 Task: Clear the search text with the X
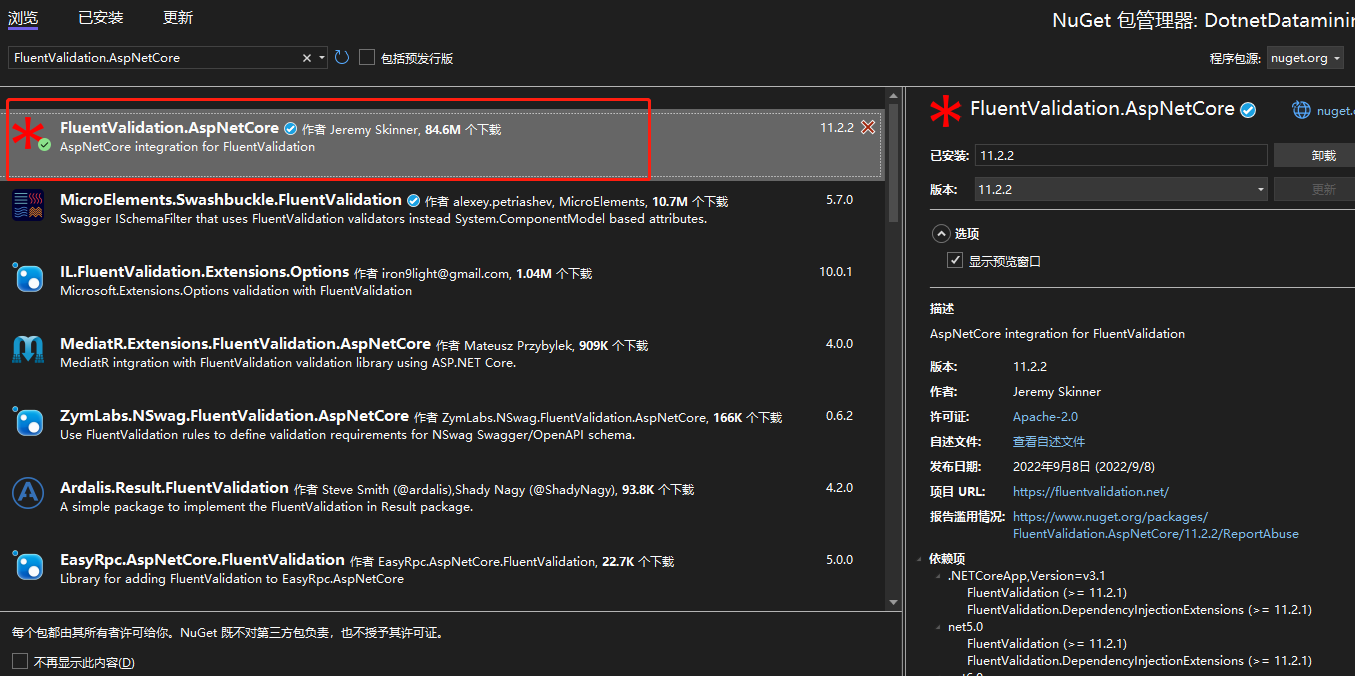(307, 58)
